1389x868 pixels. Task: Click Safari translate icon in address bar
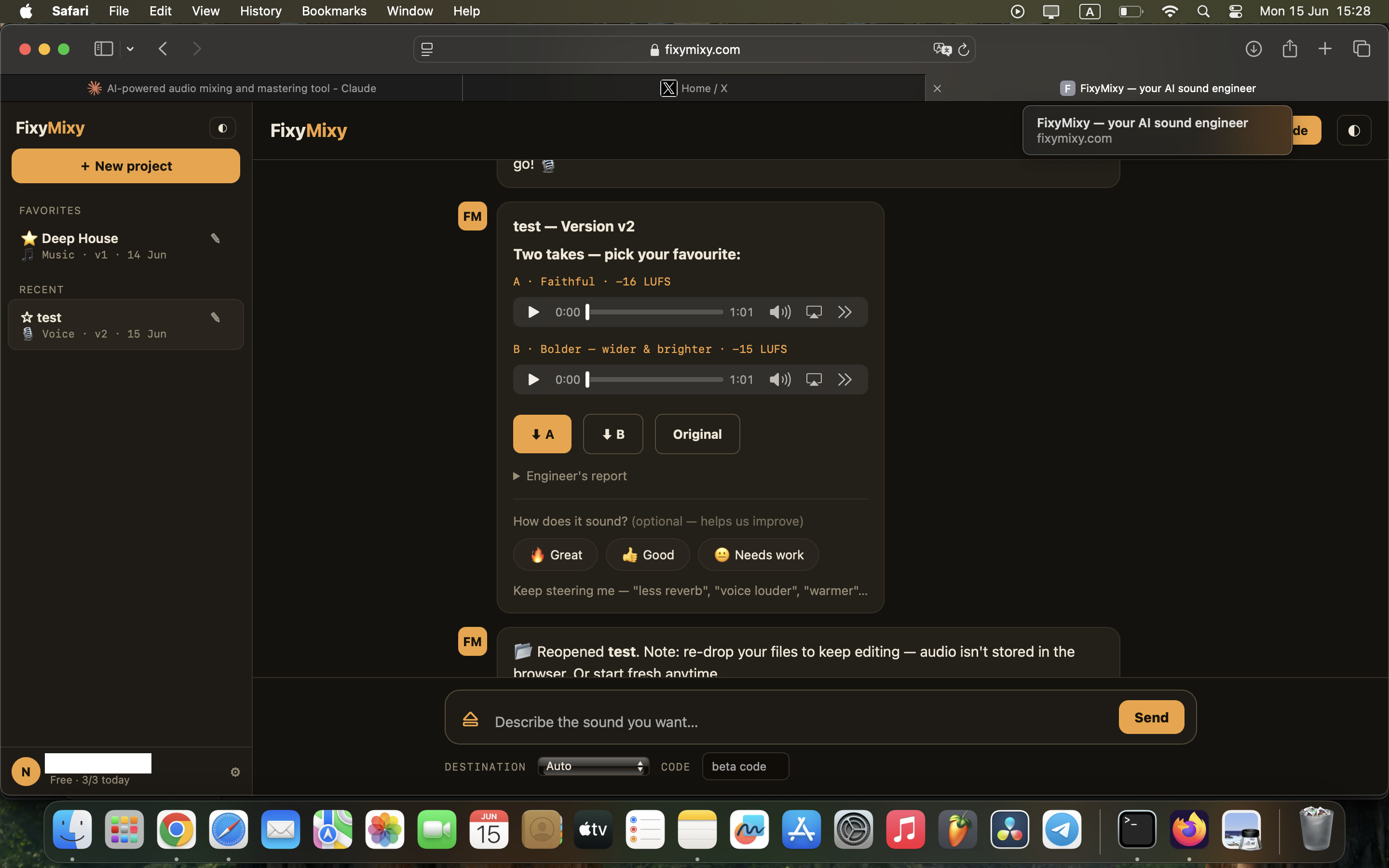click(942, 49)
